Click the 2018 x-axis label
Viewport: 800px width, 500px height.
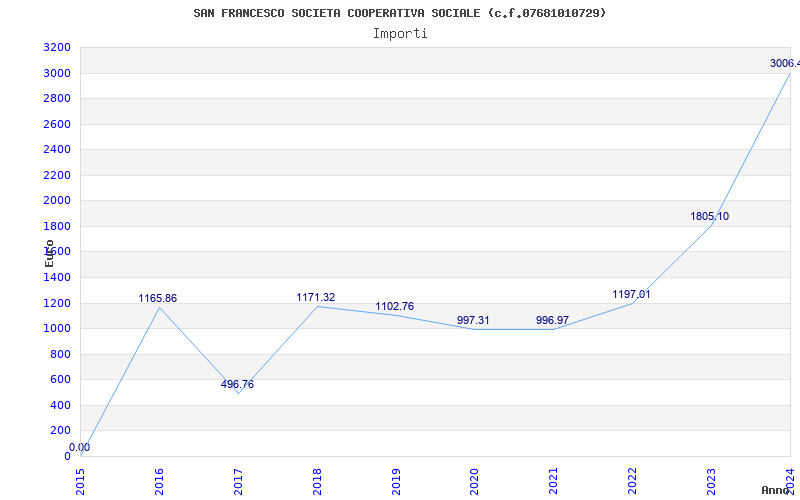coord(317,482)
